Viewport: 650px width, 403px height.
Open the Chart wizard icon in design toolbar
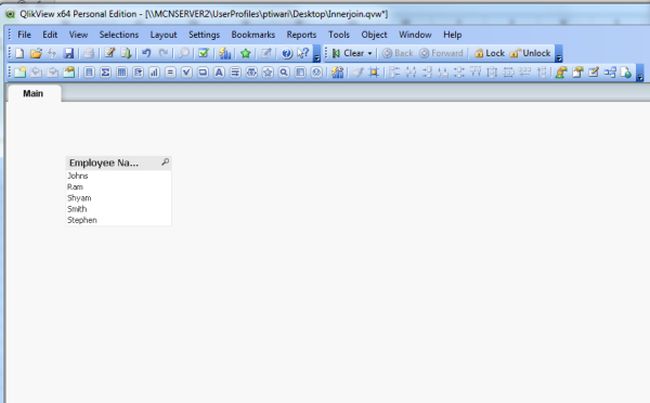click(337, 73)
